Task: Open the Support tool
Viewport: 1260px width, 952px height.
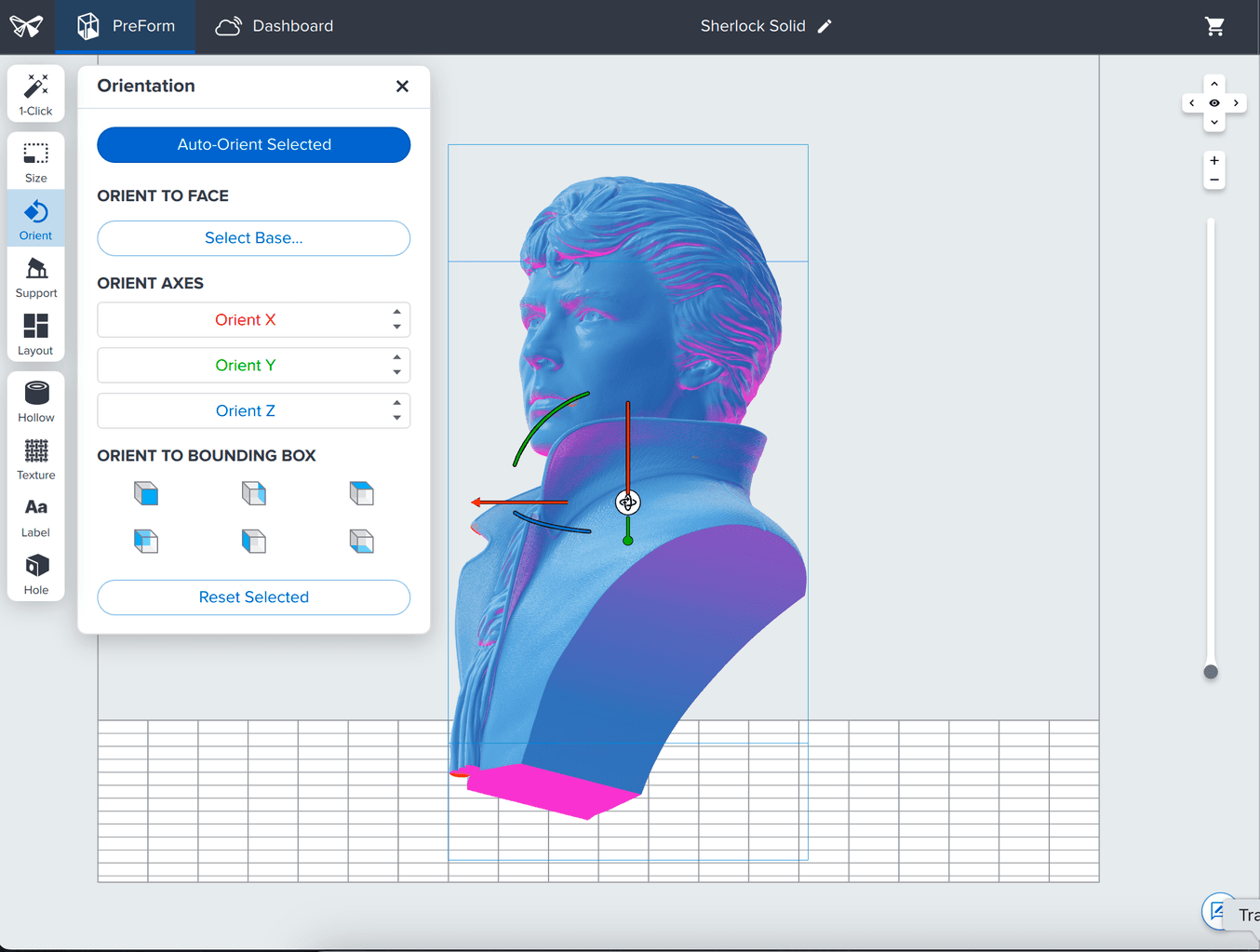Action: (35, 277)
